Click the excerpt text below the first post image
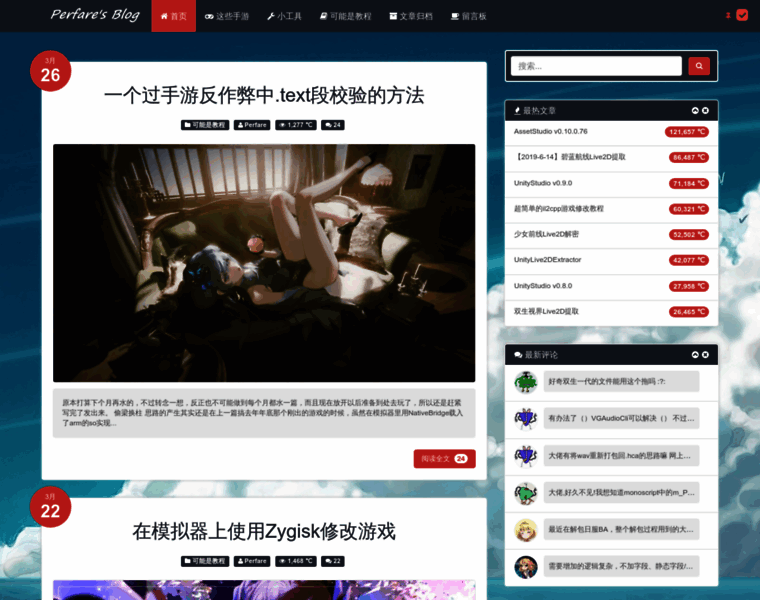Viewport: 760px width, 600px height. pos(264,413)
